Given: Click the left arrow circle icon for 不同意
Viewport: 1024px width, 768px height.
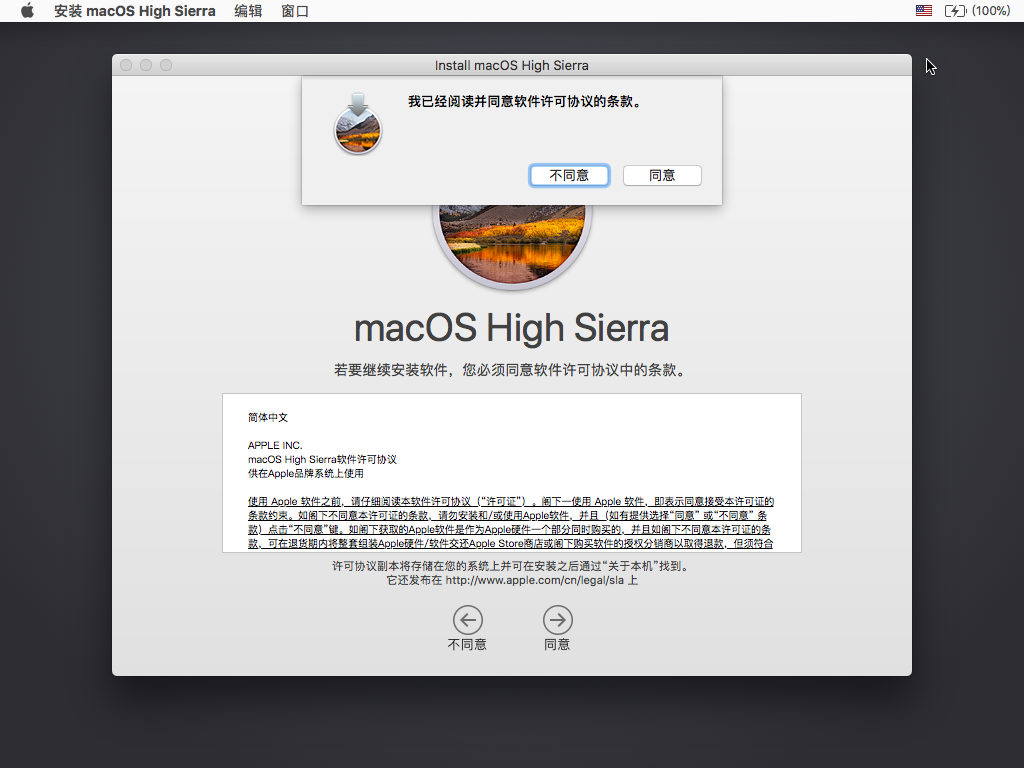Looking at the screenshot, I should coord(468,620).
